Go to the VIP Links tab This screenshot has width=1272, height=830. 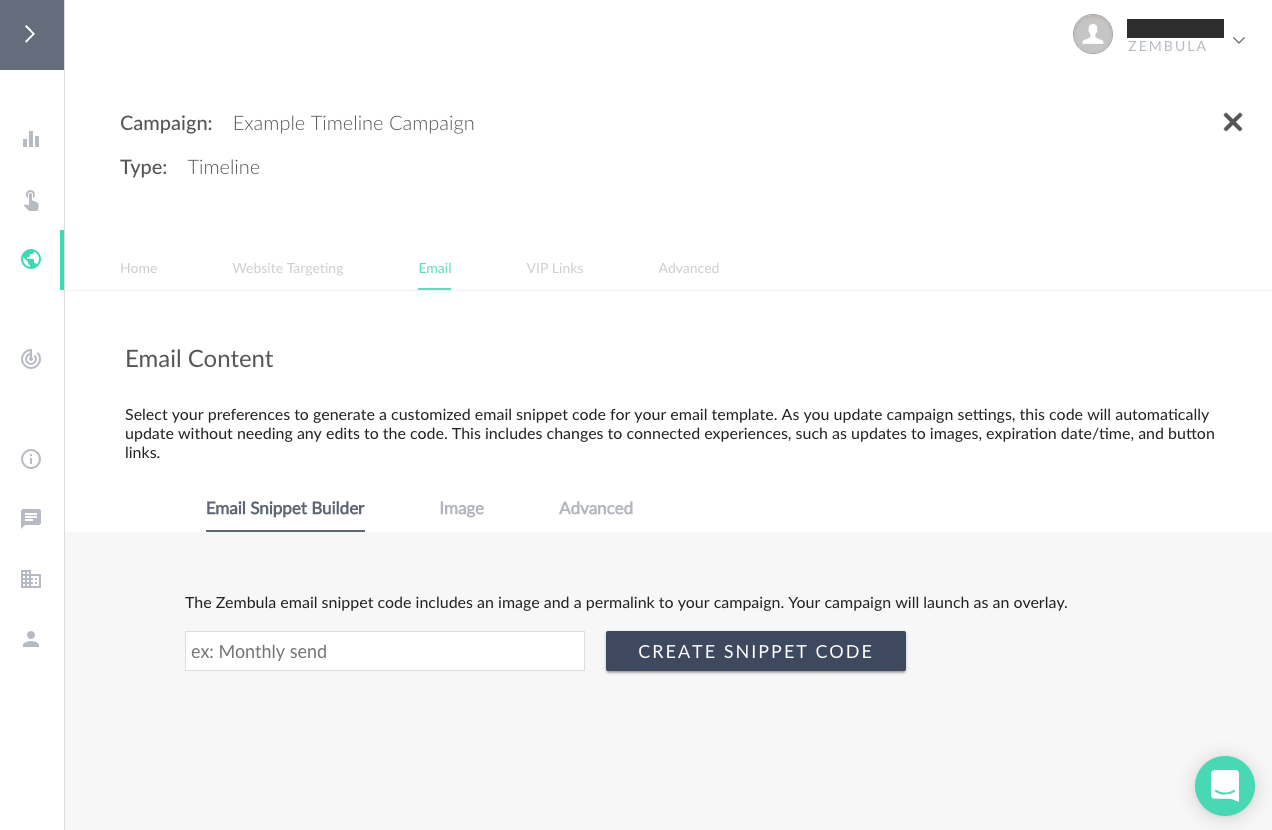pos(555,268)
